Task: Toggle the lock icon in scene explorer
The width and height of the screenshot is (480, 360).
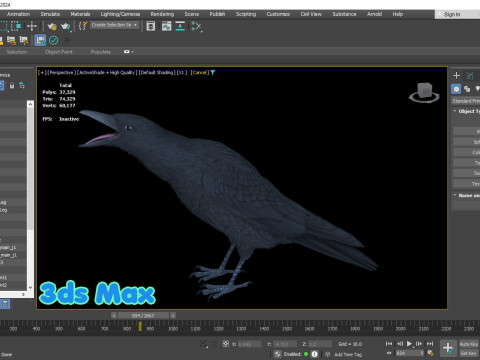Action: [12, 86]
